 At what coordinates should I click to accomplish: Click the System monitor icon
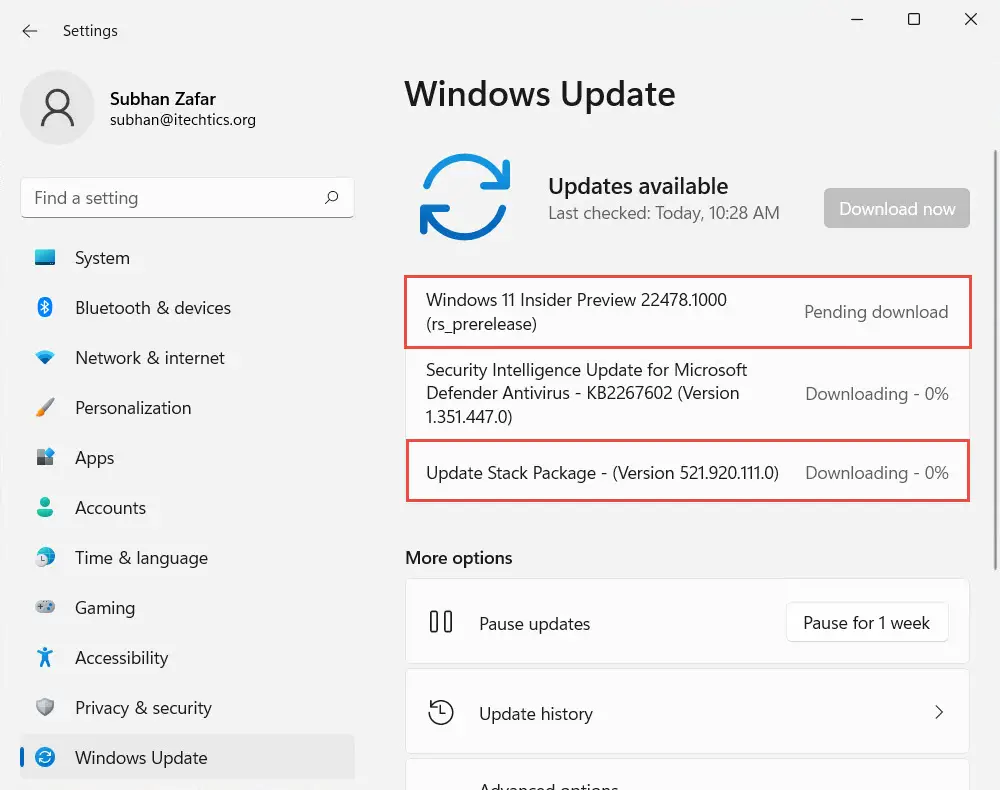tap(45, 258)
